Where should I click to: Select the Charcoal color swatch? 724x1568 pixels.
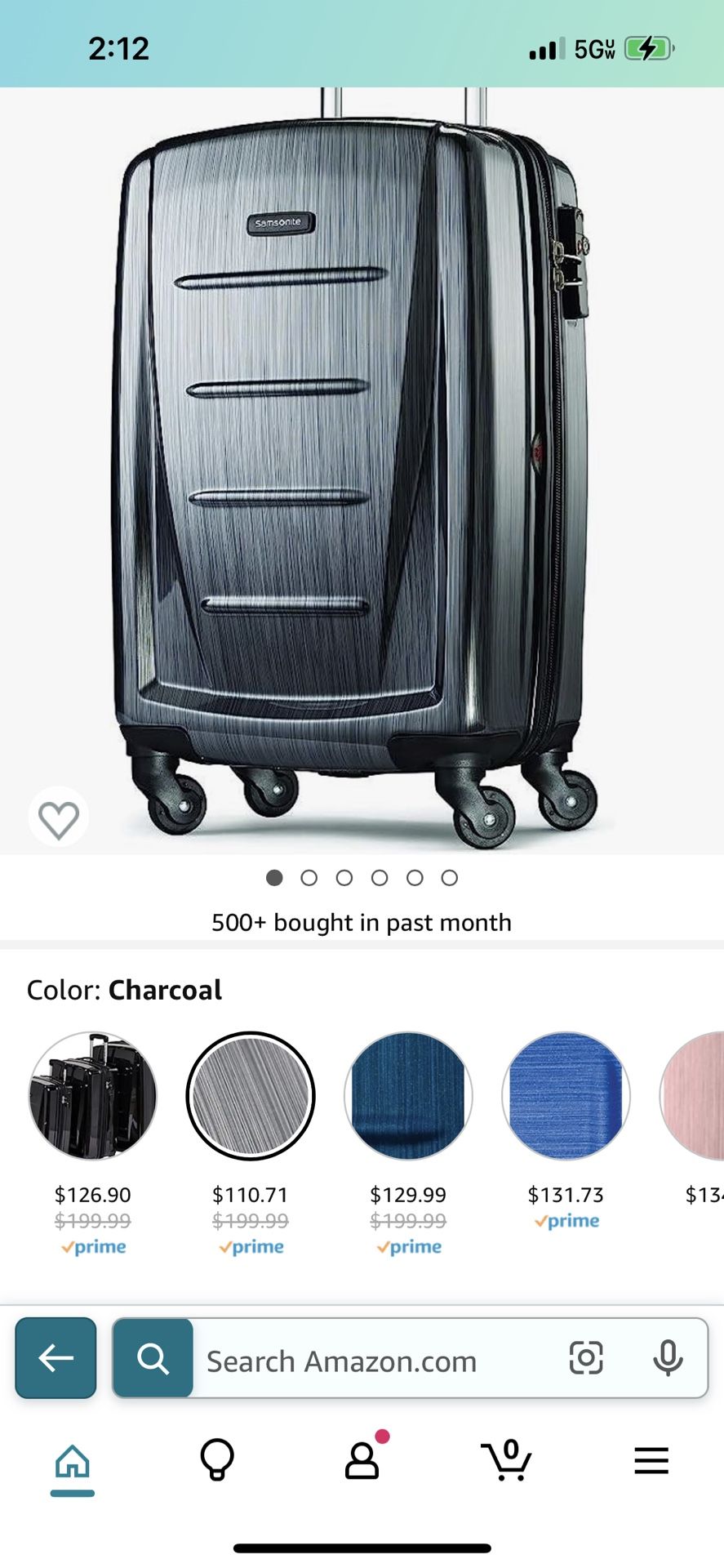click(x=251, y=1096)
